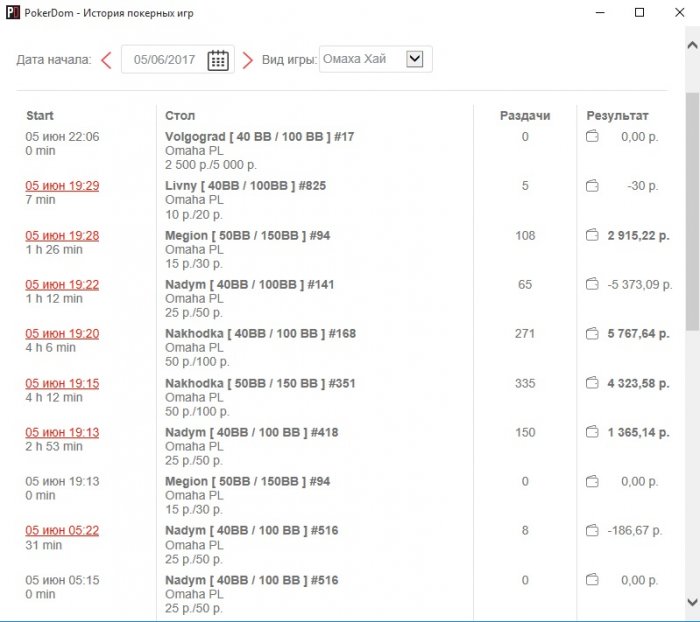The width and height of the screenshot is (700, 622).
Task: Click wallet icon beside 4 323,58 result
Action: pyautogui.click(x=592, y=383)
